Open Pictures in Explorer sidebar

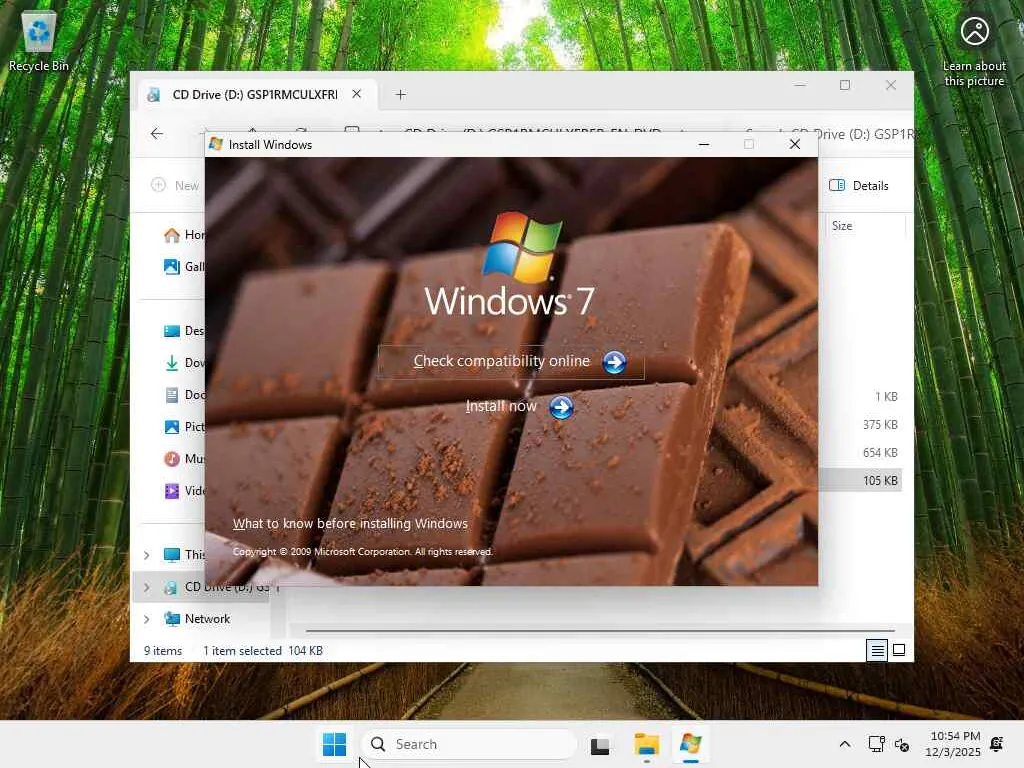click(x=185, y=427)
